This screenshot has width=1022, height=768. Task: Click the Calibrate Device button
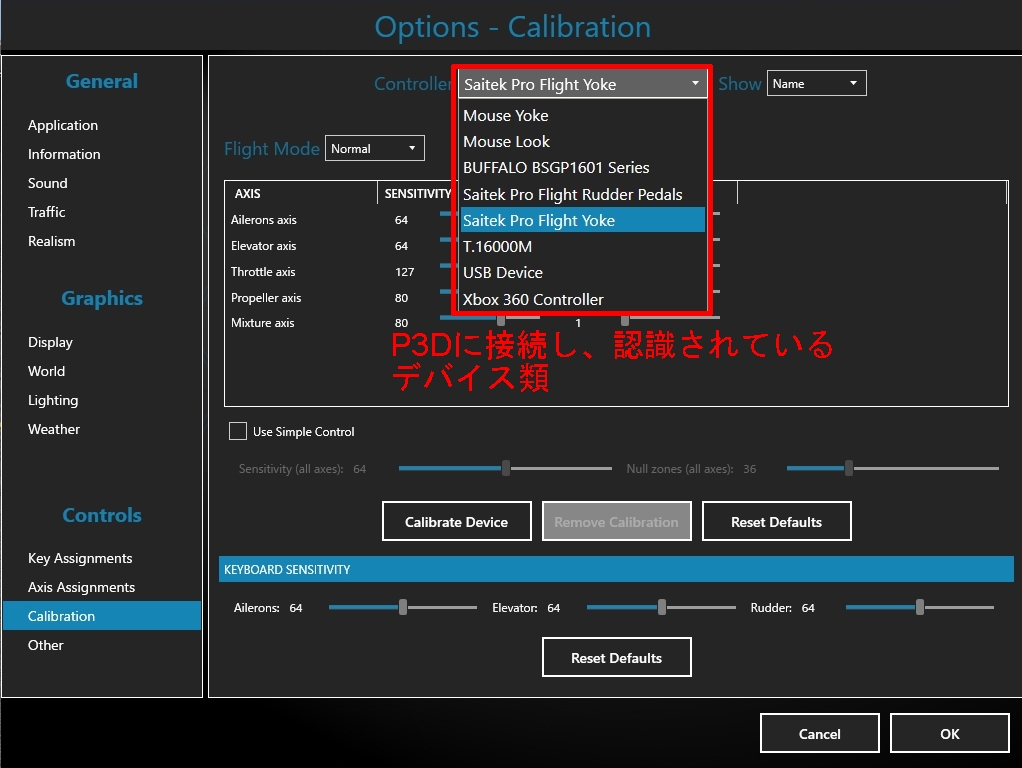tap(456, 521)
